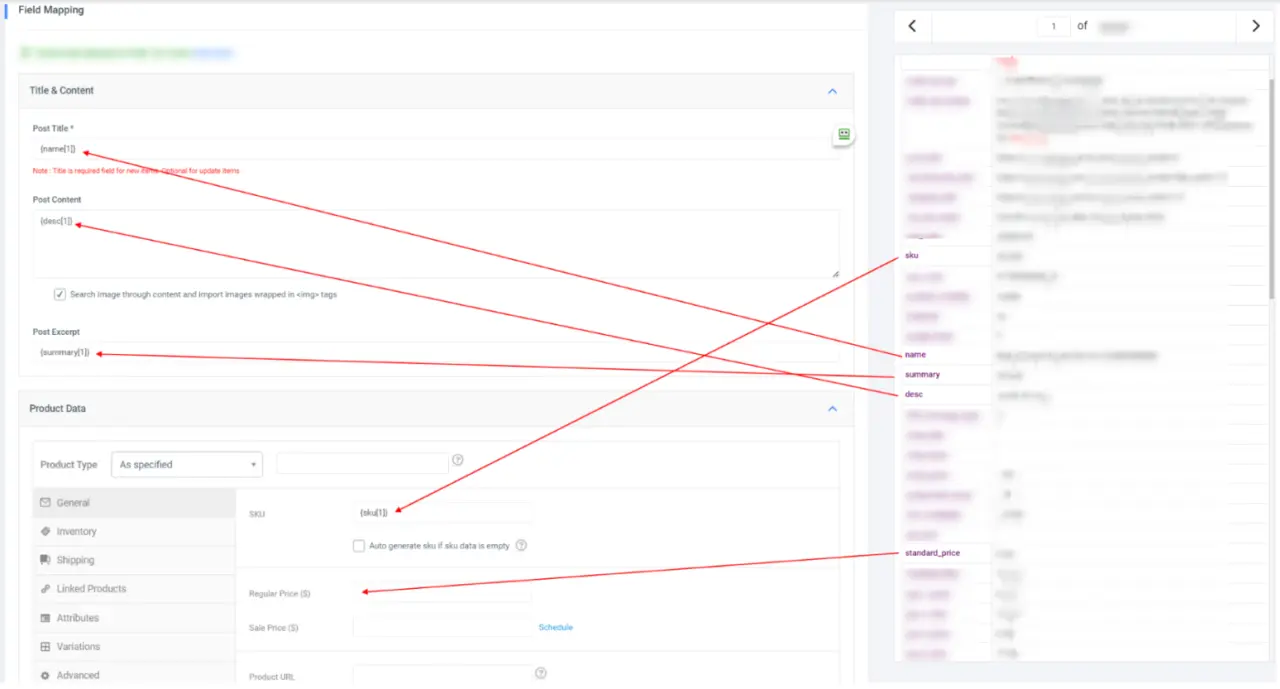Open the Shipping tab
1280x689 pixels.
[x=75, y=560]
